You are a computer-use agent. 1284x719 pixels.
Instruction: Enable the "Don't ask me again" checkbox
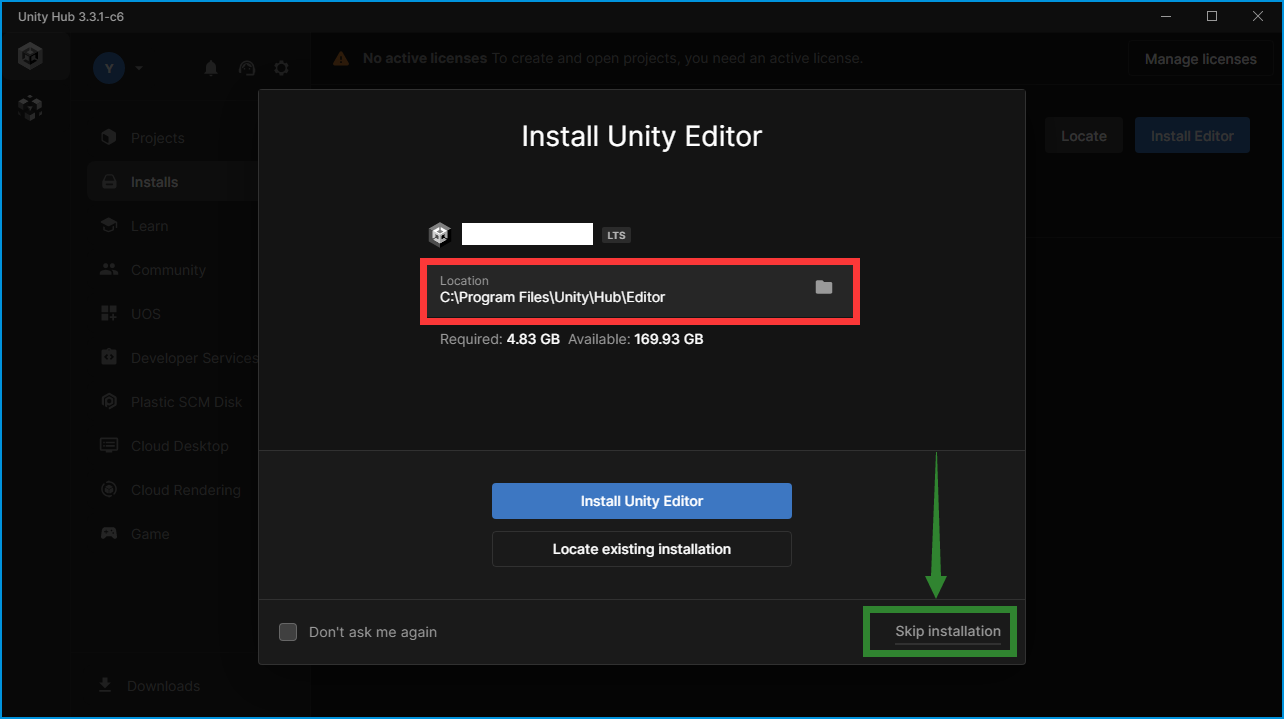tap(288, 632)
